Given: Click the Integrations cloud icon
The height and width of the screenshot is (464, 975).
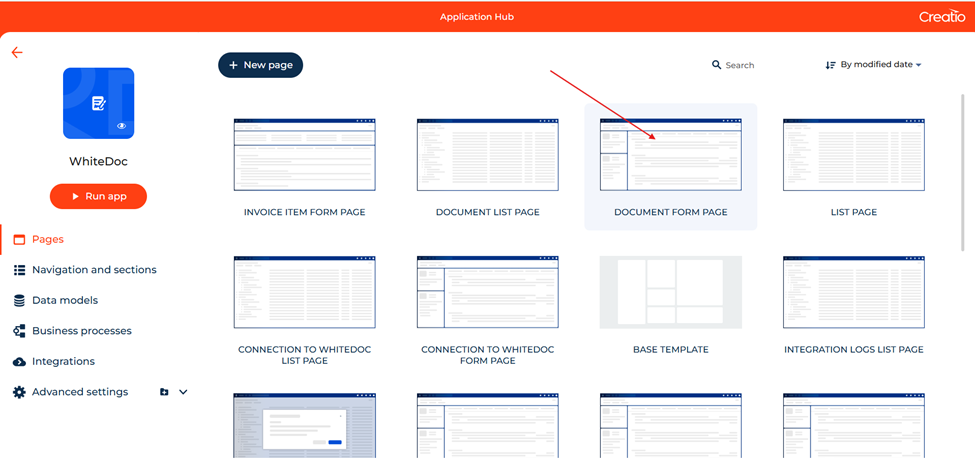Looking at the screenshot, I should pos(19,361).
